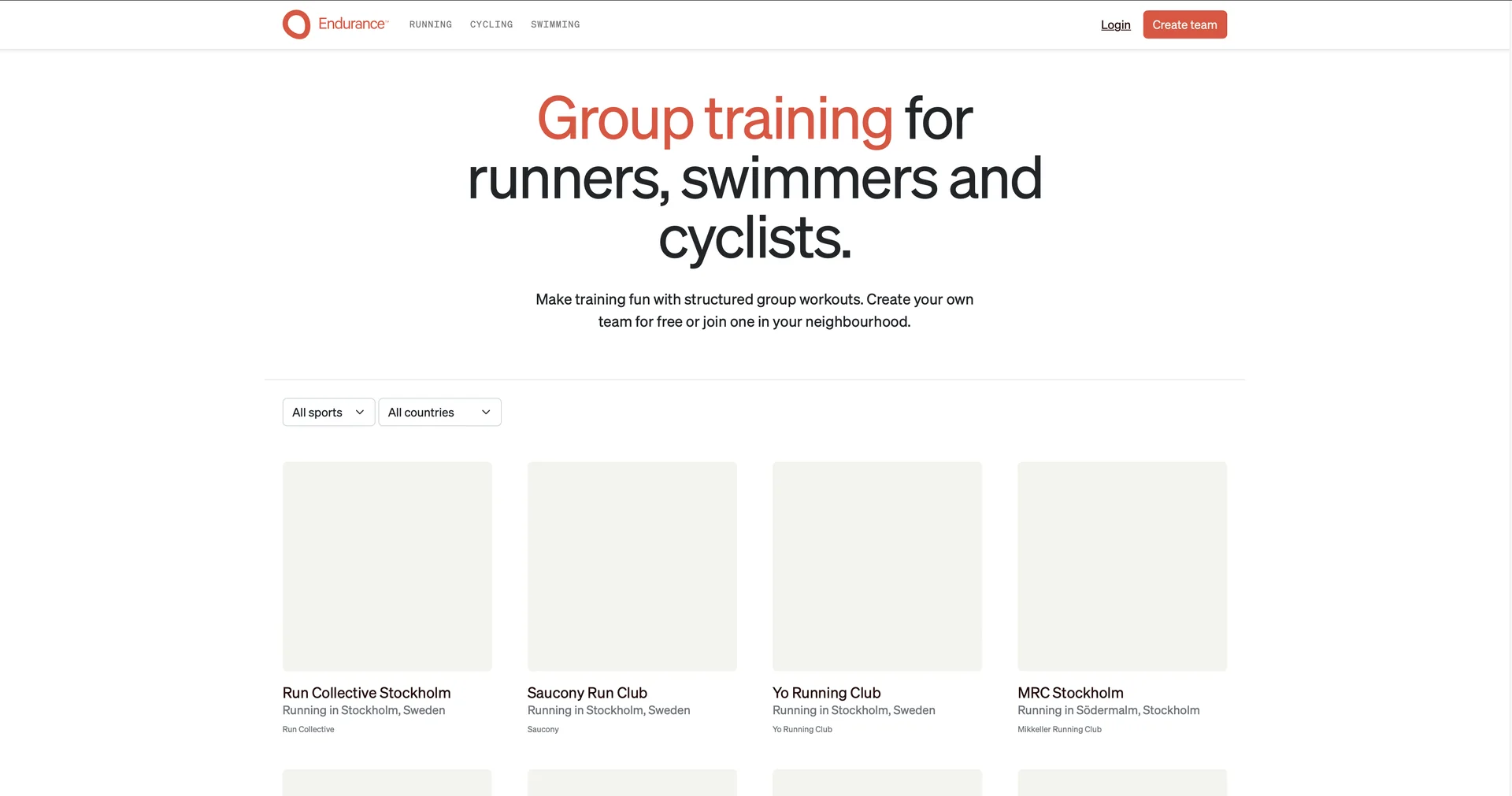The width and height of the screenshot is (1512, 796).
Task: Click 'Run Collective' organizer text
Action: pyautogui.click(x=308, y=729)
